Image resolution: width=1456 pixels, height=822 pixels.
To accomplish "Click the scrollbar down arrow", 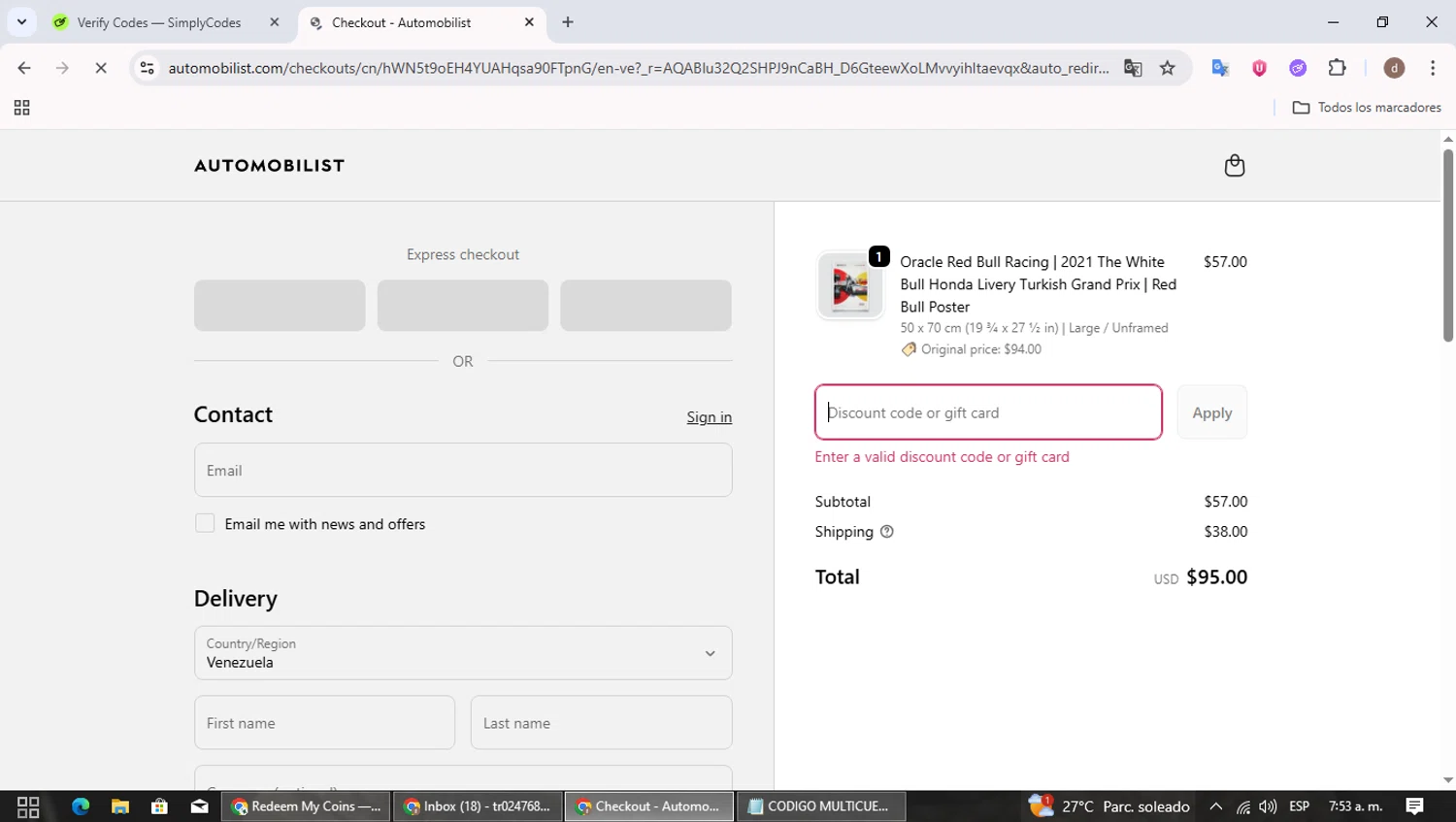I will click(x=1447, y=780).
